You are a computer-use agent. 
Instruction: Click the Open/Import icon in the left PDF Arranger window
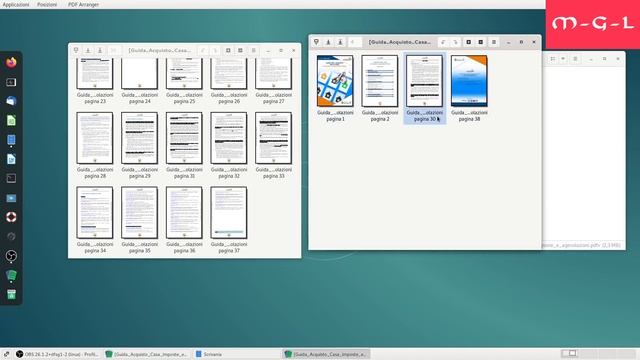coord(76,50)
